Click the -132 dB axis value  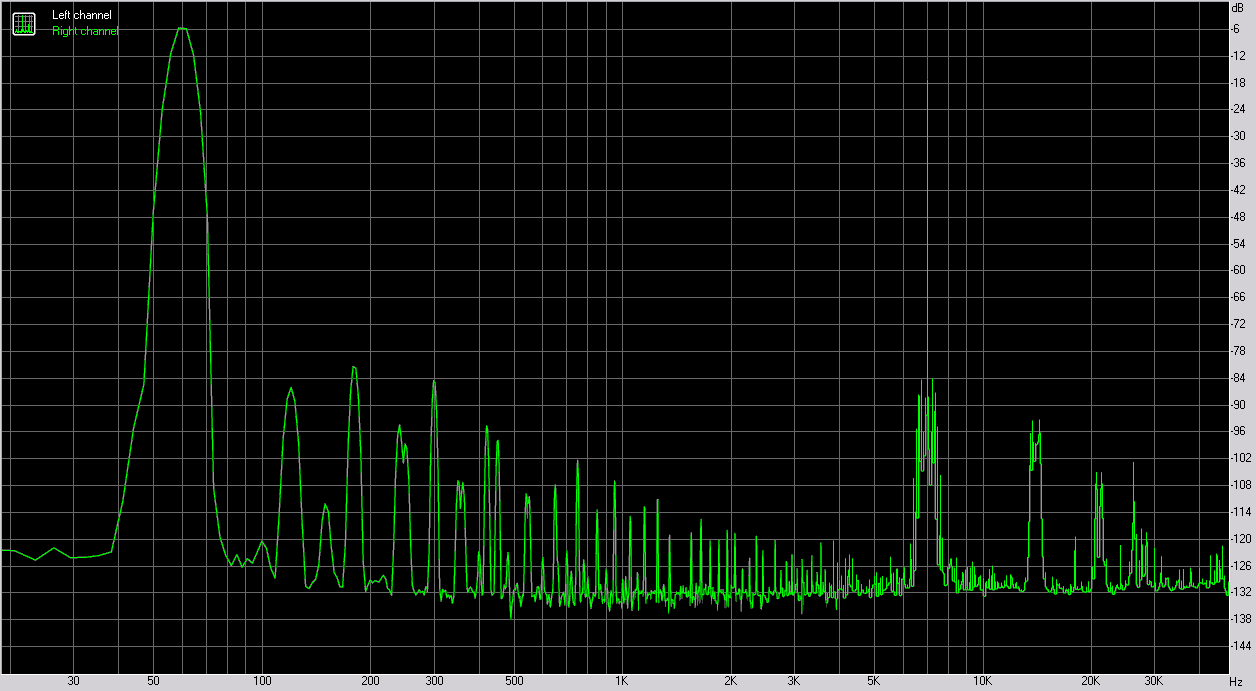pos(1242,593)
